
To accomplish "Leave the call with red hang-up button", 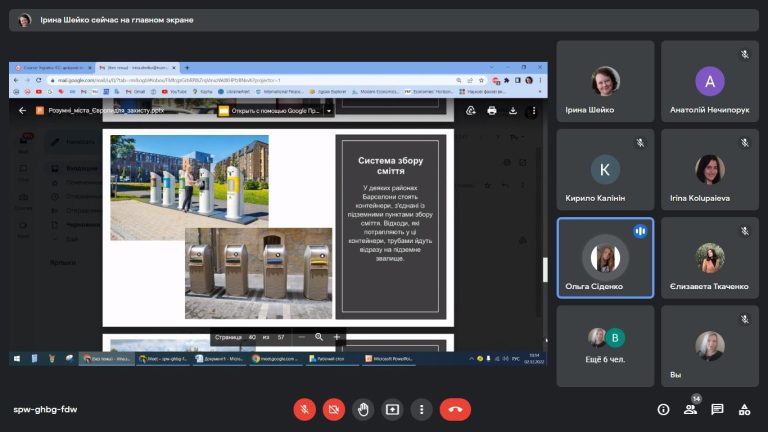I will [455, 409].
